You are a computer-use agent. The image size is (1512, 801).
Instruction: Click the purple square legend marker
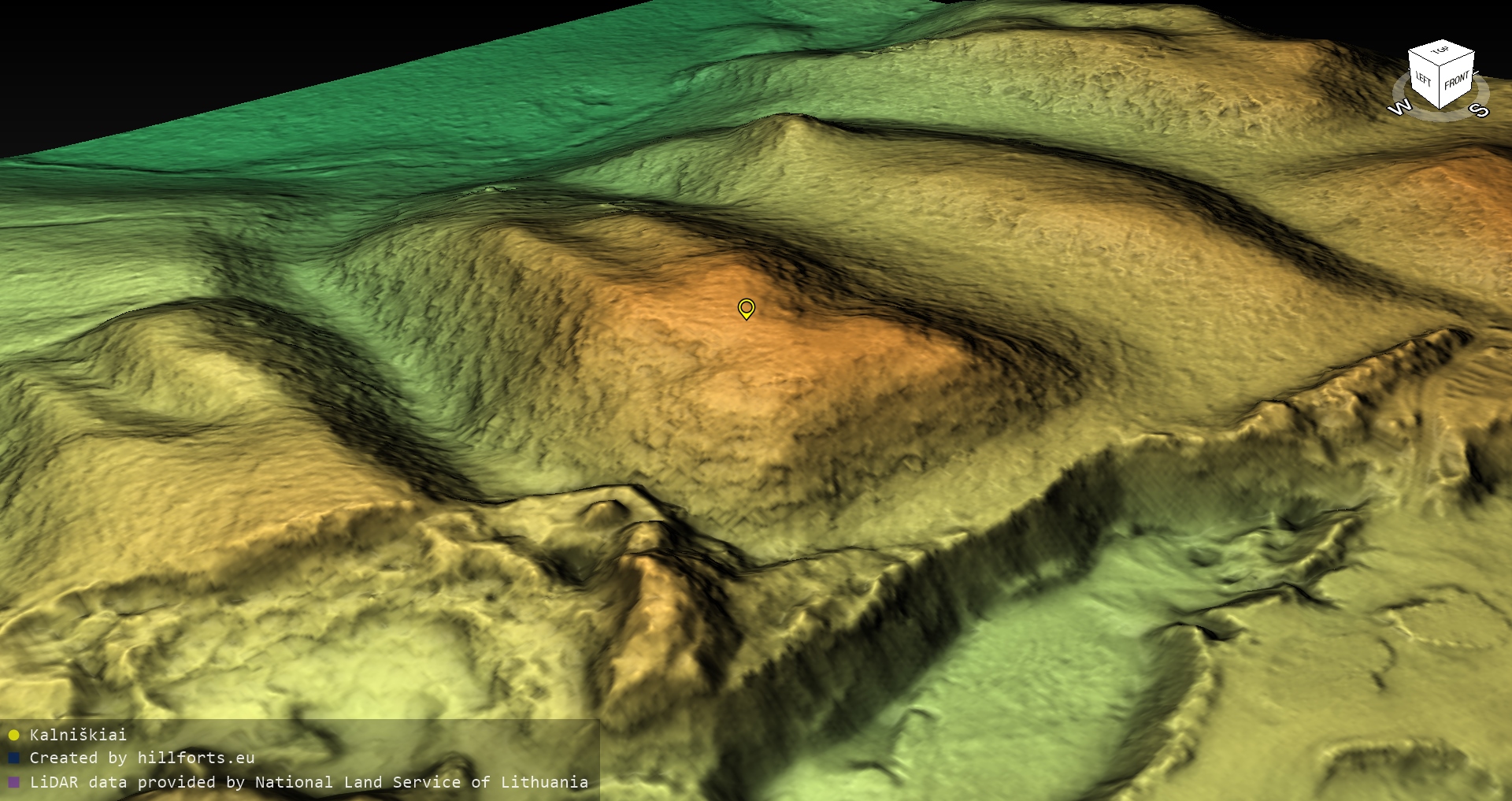13,783
